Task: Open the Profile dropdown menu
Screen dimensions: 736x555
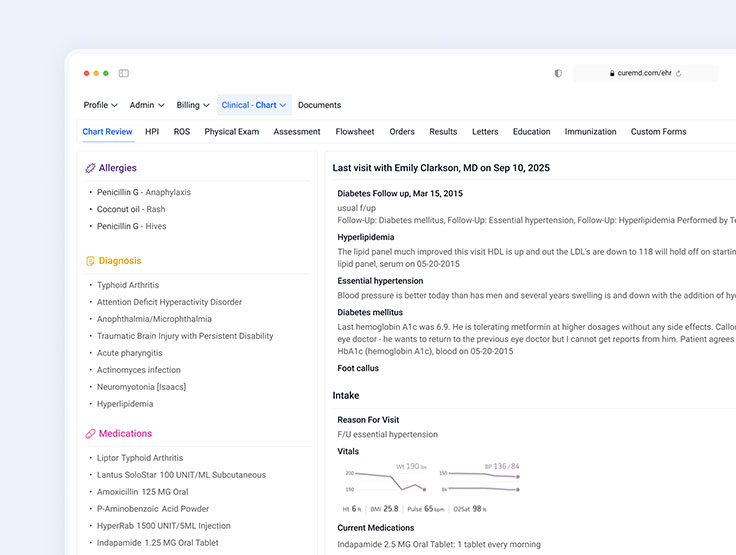Action: point(100,105)
